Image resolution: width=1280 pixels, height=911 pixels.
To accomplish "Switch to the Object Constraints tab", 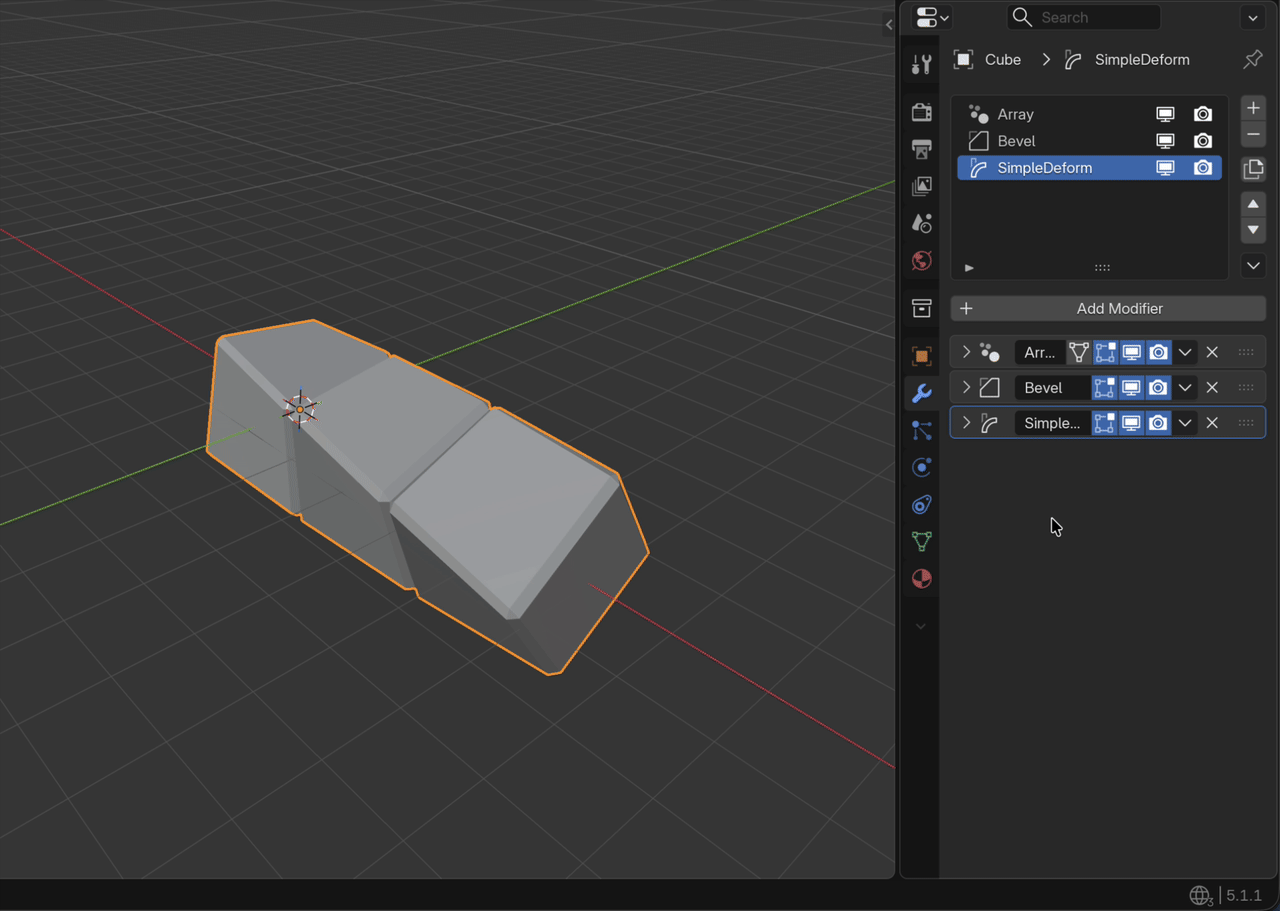I will pyautogui.click(x=921, y=504).
